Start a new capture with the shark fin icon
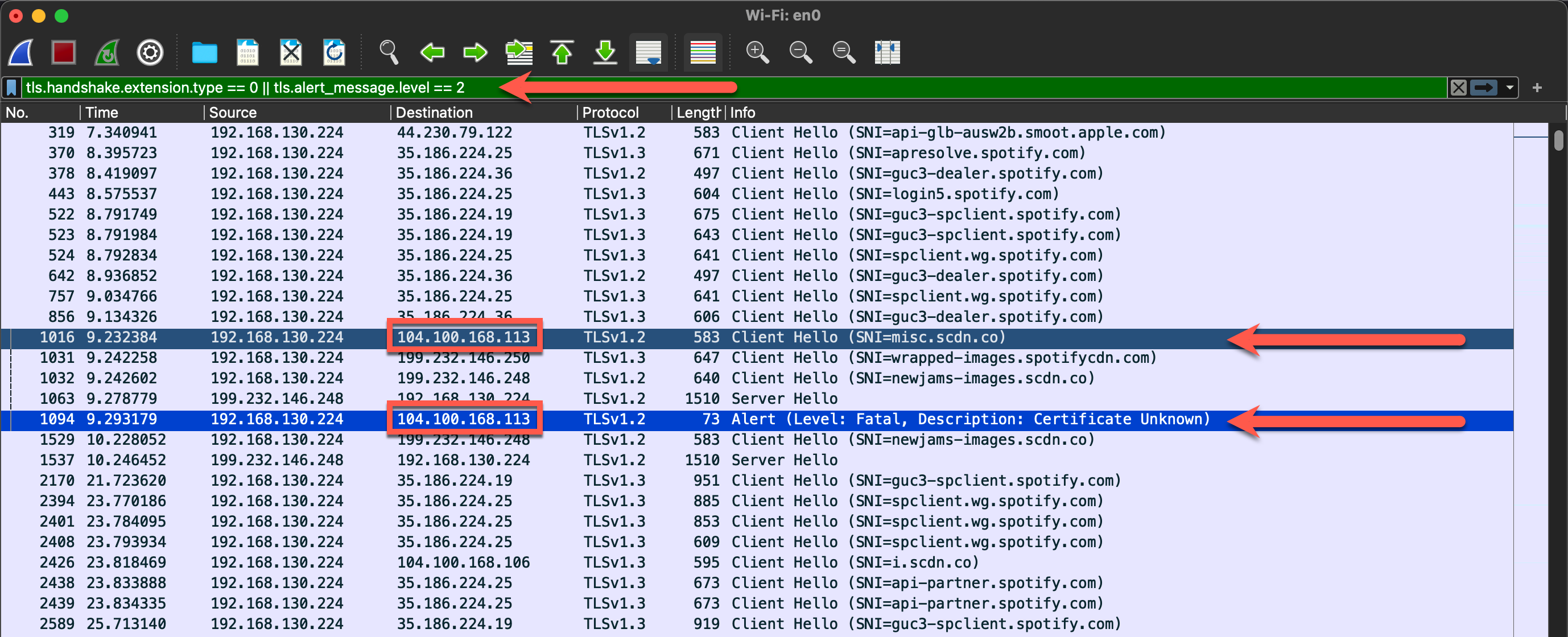 tap(20, 52)
